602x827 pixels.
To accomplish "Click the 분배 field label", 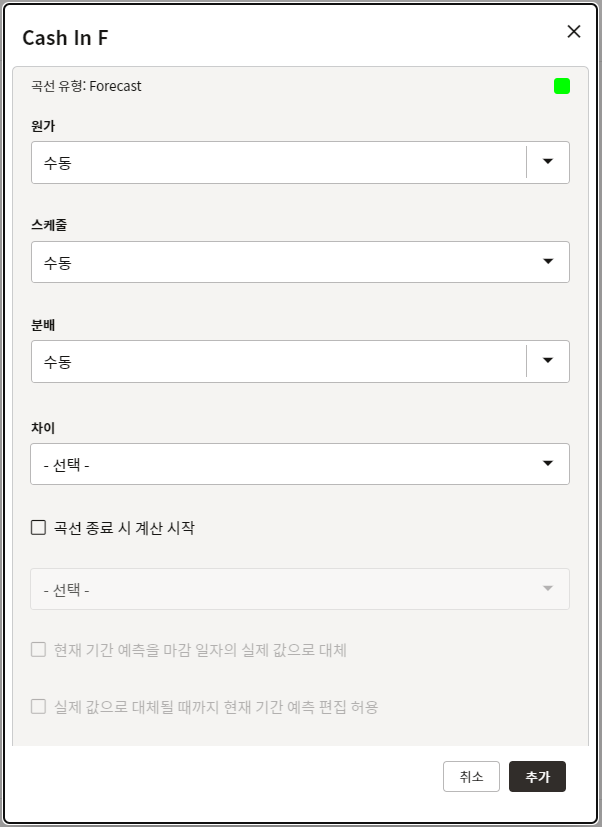I will (x=43, y=326).
